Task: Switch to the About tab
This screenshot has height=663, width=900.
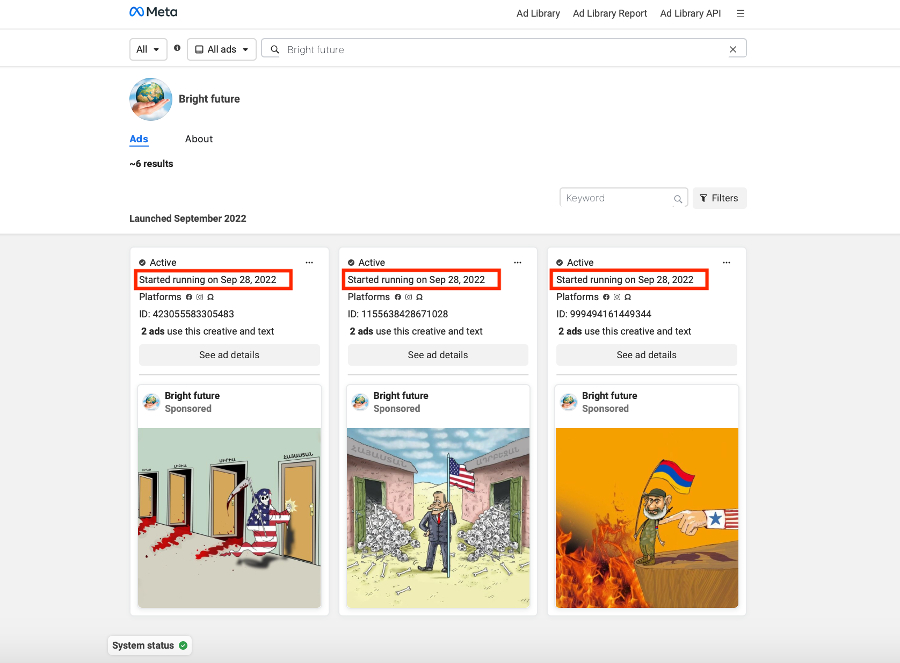Action: (199, 139)
